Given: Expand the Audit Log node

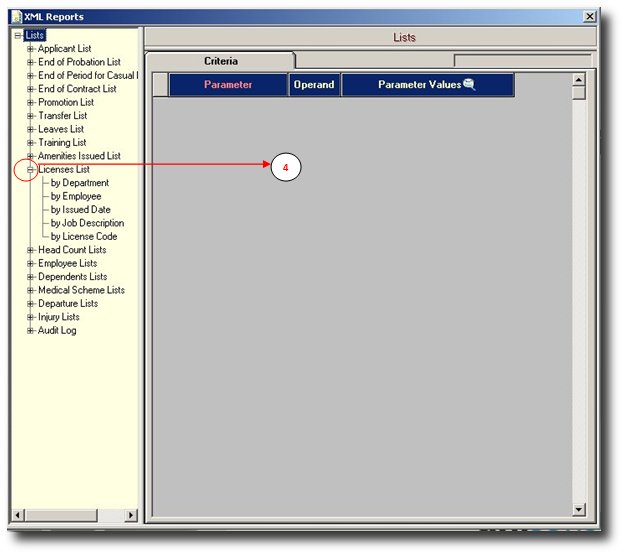Looking at the screenshot, I should (31, 331).
